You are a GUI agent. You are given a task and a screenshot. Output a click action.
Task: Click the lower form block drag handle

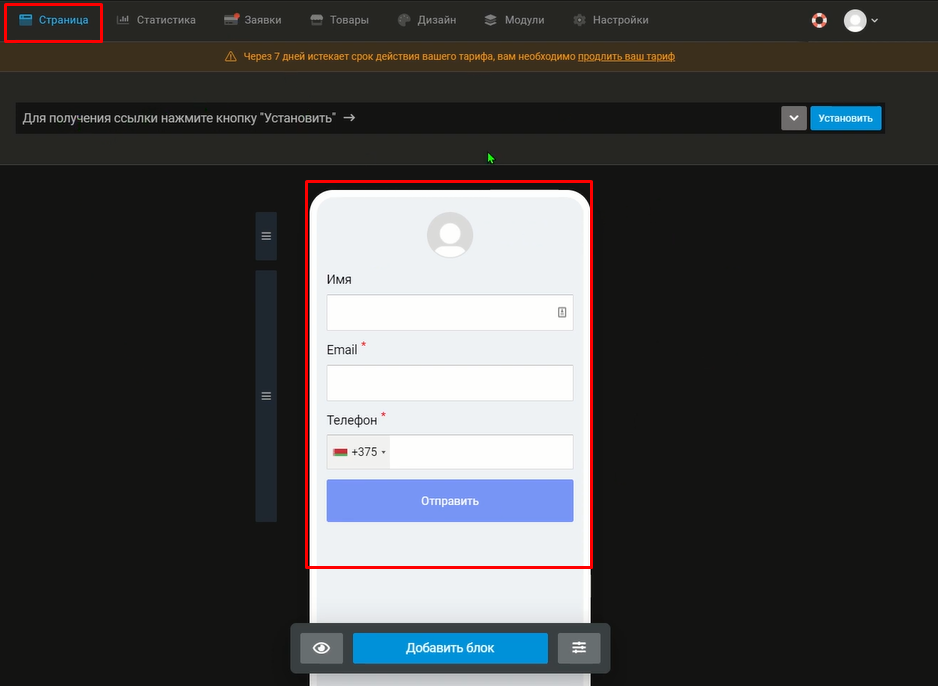[x=266, y=396]
